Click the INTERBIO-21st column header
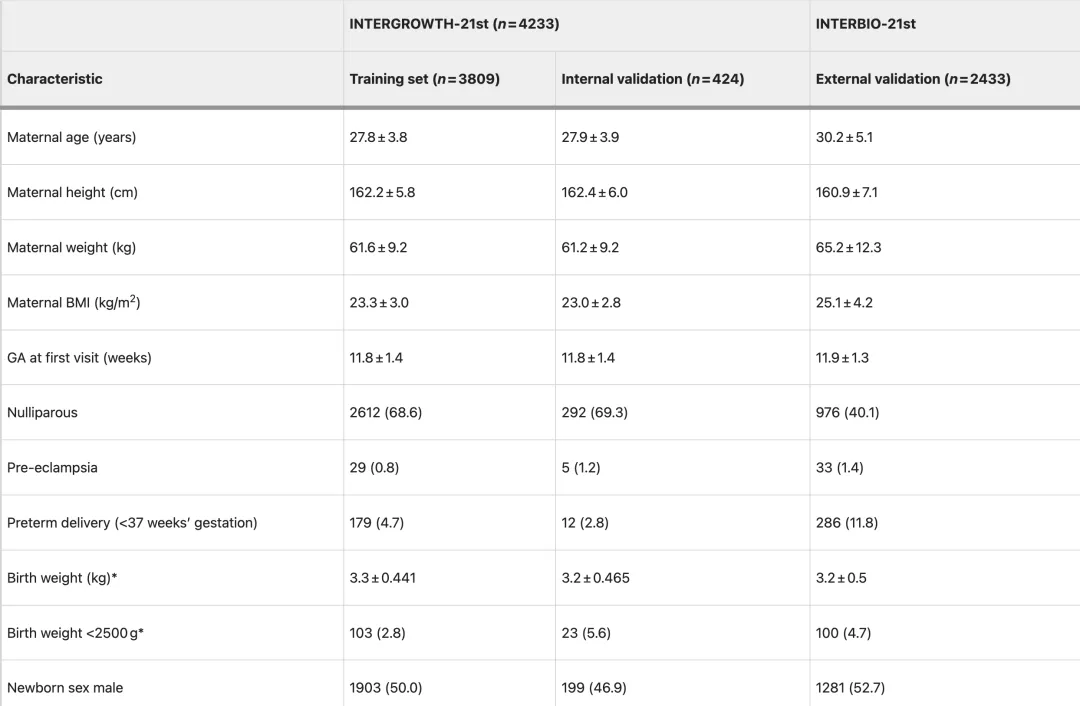Viewport: 1080px width, 706px height. [865, 24]
